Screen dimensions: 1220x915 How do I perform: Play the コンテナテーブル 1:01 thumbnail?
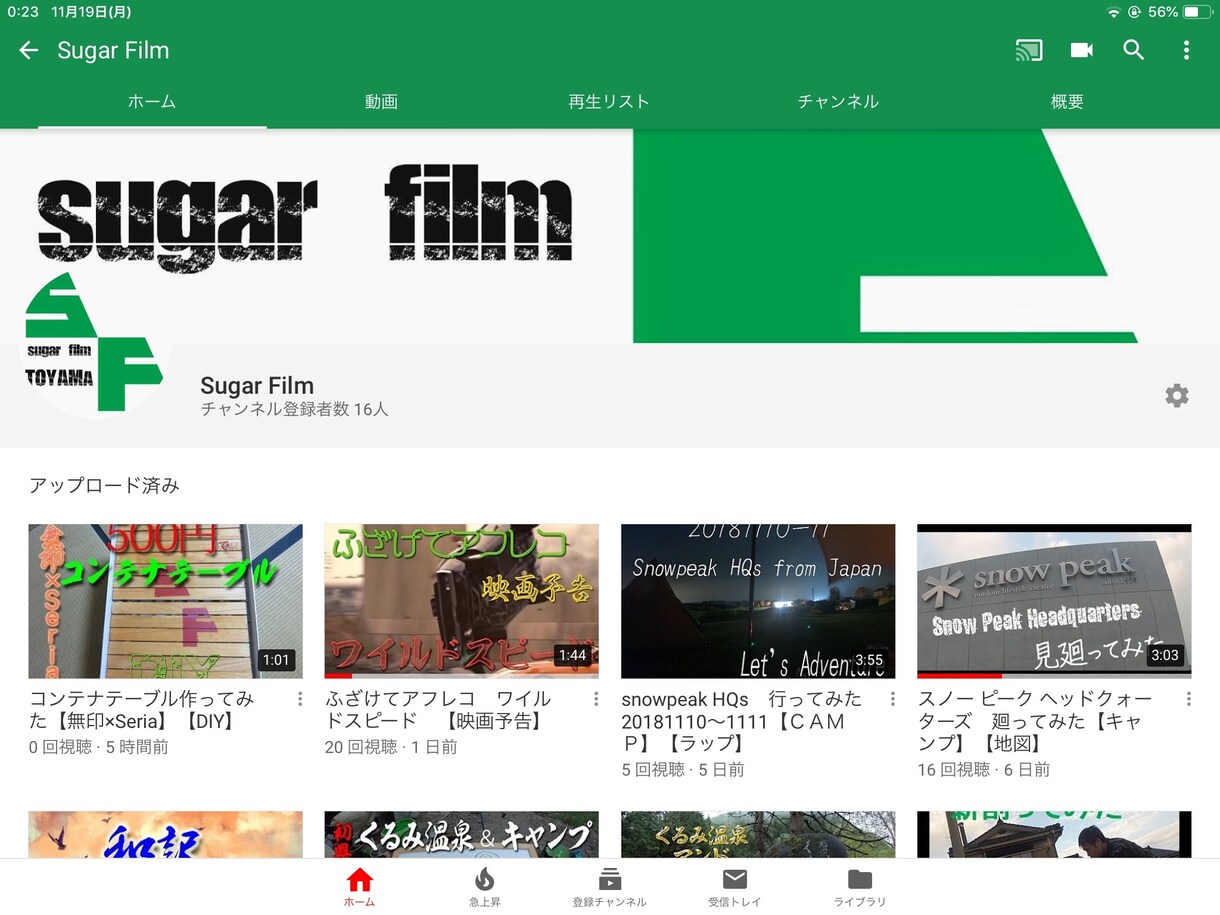pos(165,601)
